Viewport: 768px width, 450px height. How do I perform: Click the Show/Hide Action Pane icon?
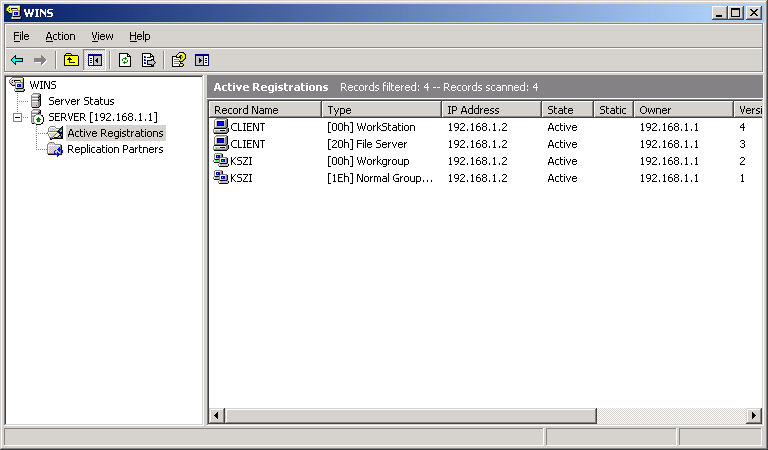tap(202, 60)
